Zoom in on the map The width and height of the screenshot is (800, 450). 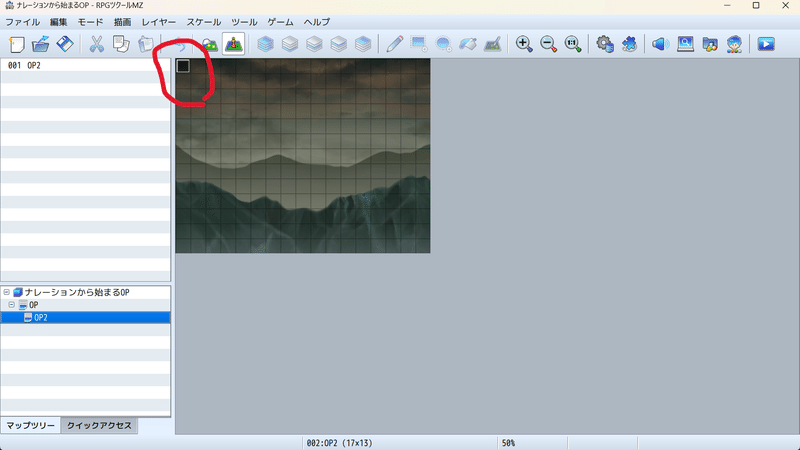[524, 44]
